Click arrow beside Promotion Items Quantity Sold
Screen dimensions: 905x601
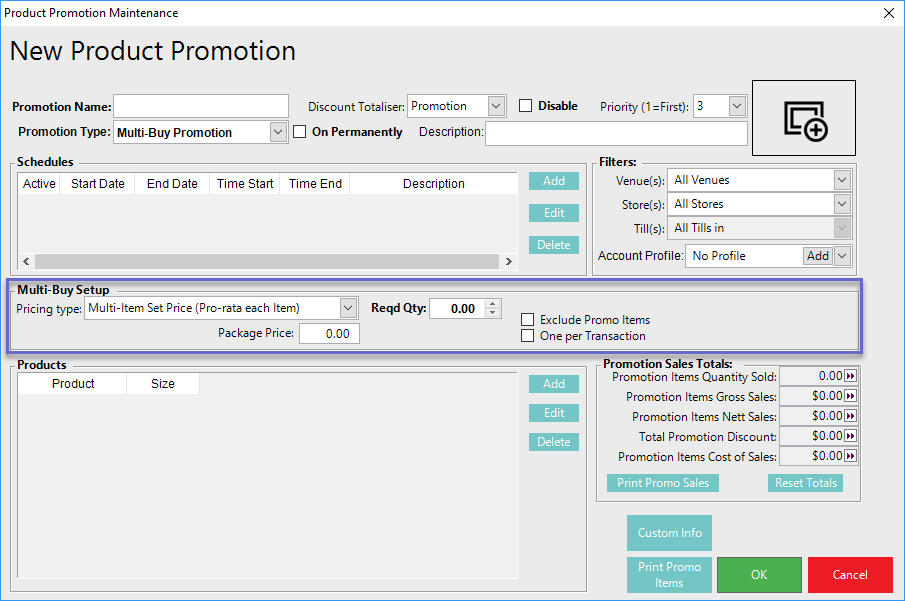pos(851,376)
